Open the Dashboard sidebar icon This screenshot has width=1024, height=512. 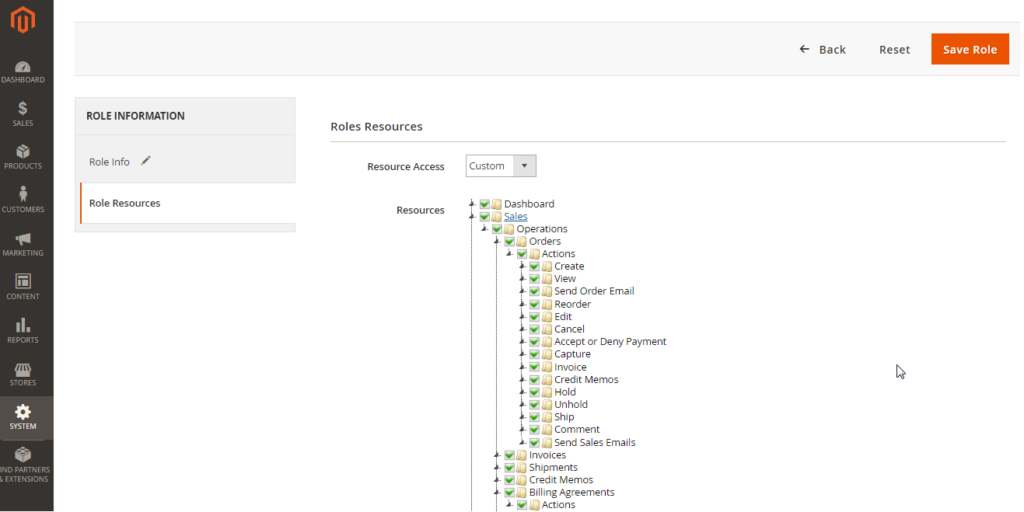pos(23,67)
